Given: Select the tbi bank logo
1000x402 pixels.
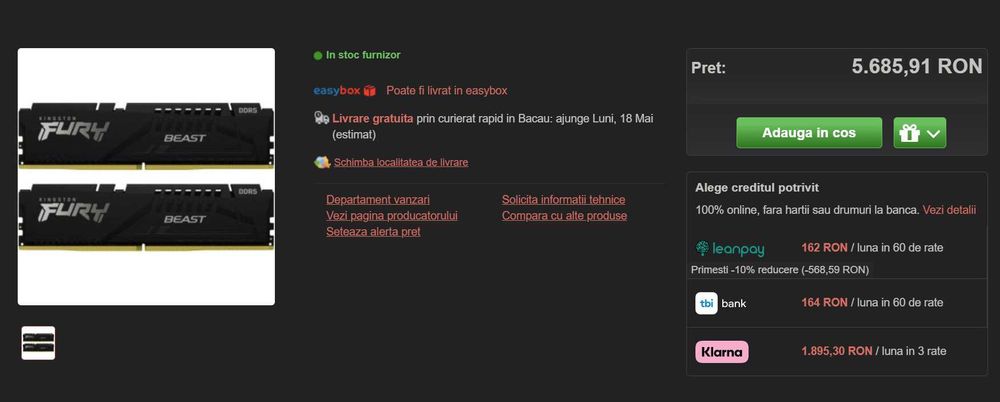Looking at the screenshot, I should [721, 303].
